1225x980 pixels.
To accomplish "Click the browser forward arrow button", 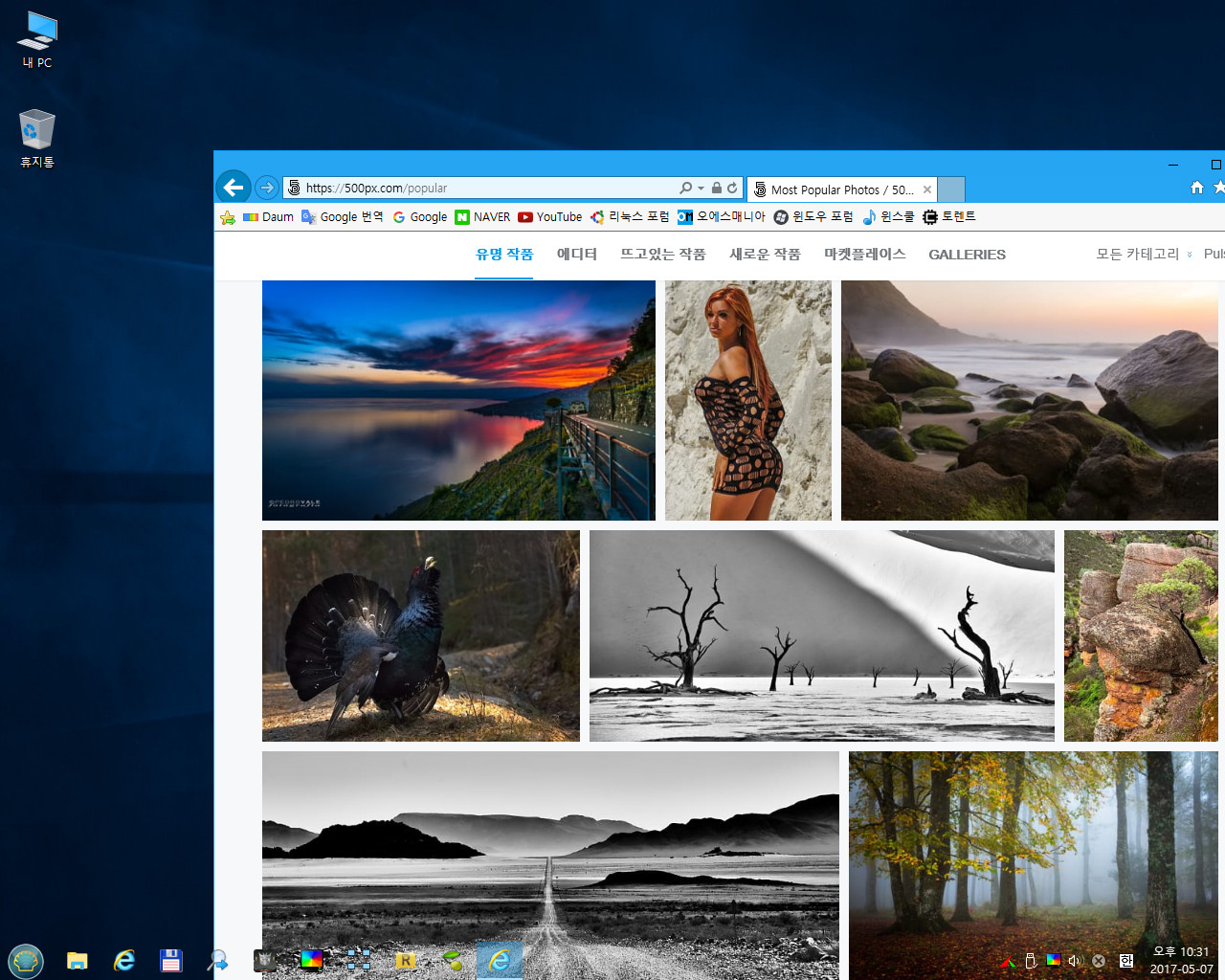I will 267,188.
